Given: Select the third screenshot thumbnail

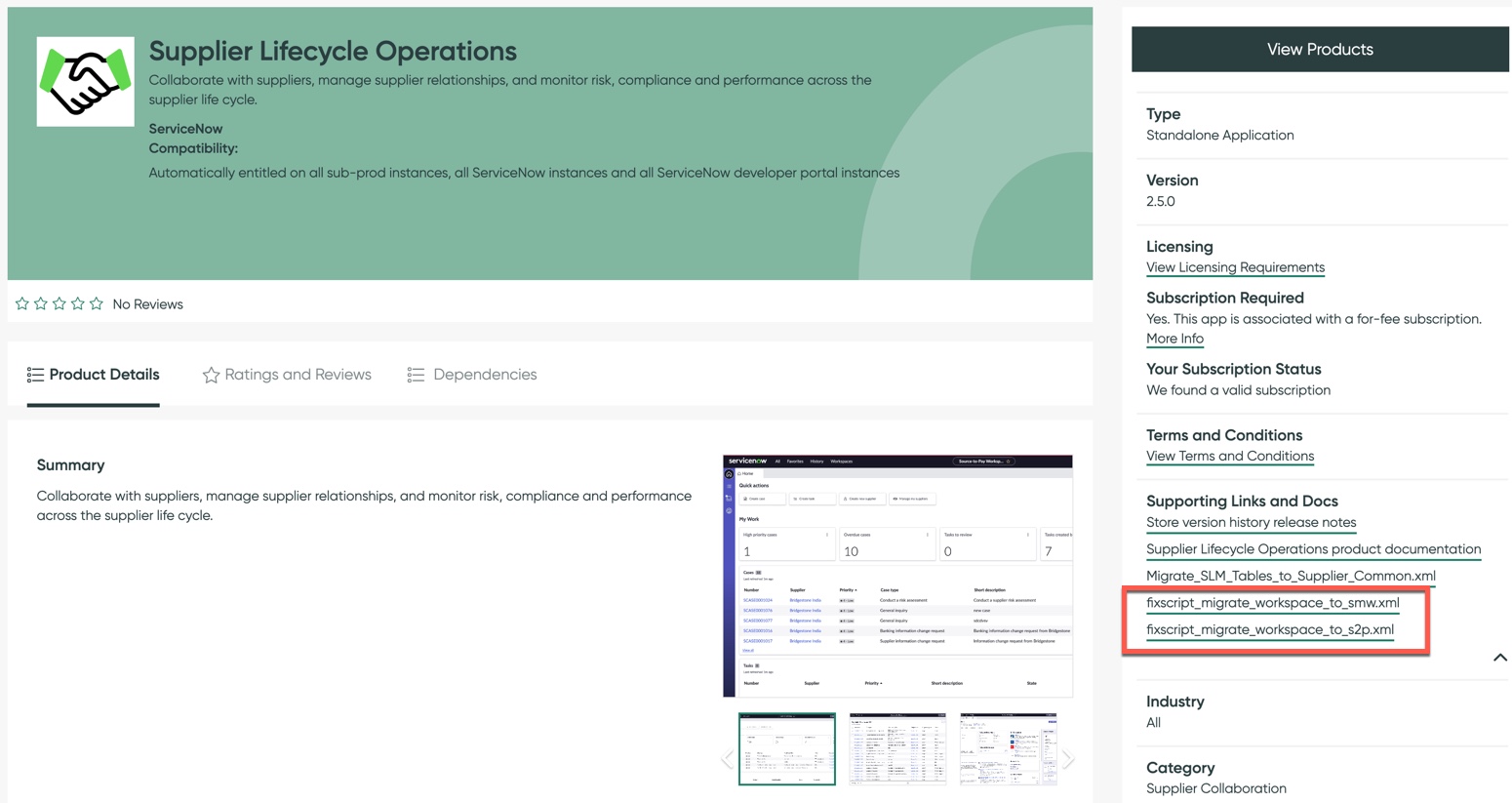Looking at the screenshot, I should (x=1009, y=748).
